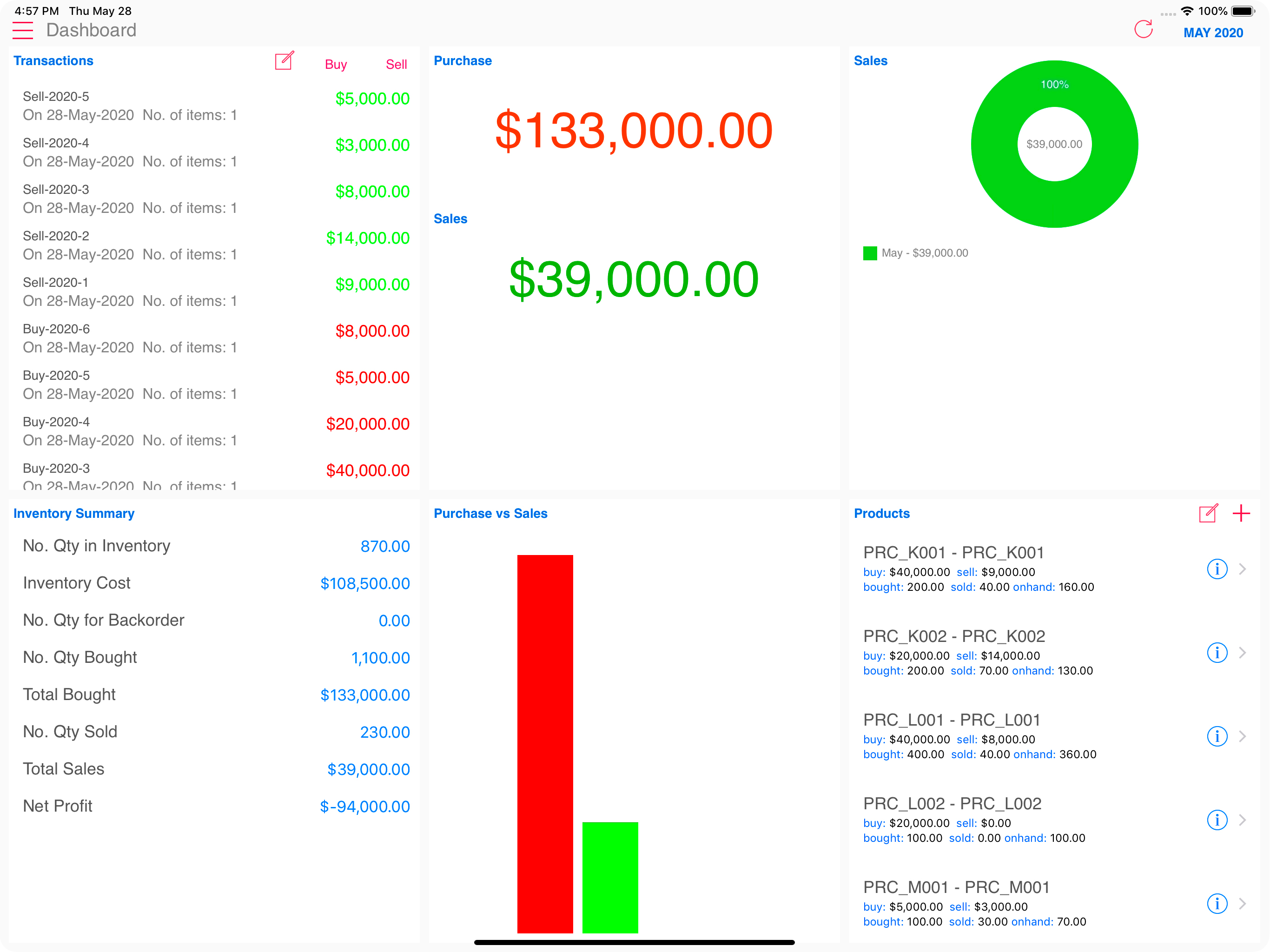The width and height of the screenshot is (1270, 952).
Task: Expand PRC_L001 product details chevron
Action: tap(1243, 736)
